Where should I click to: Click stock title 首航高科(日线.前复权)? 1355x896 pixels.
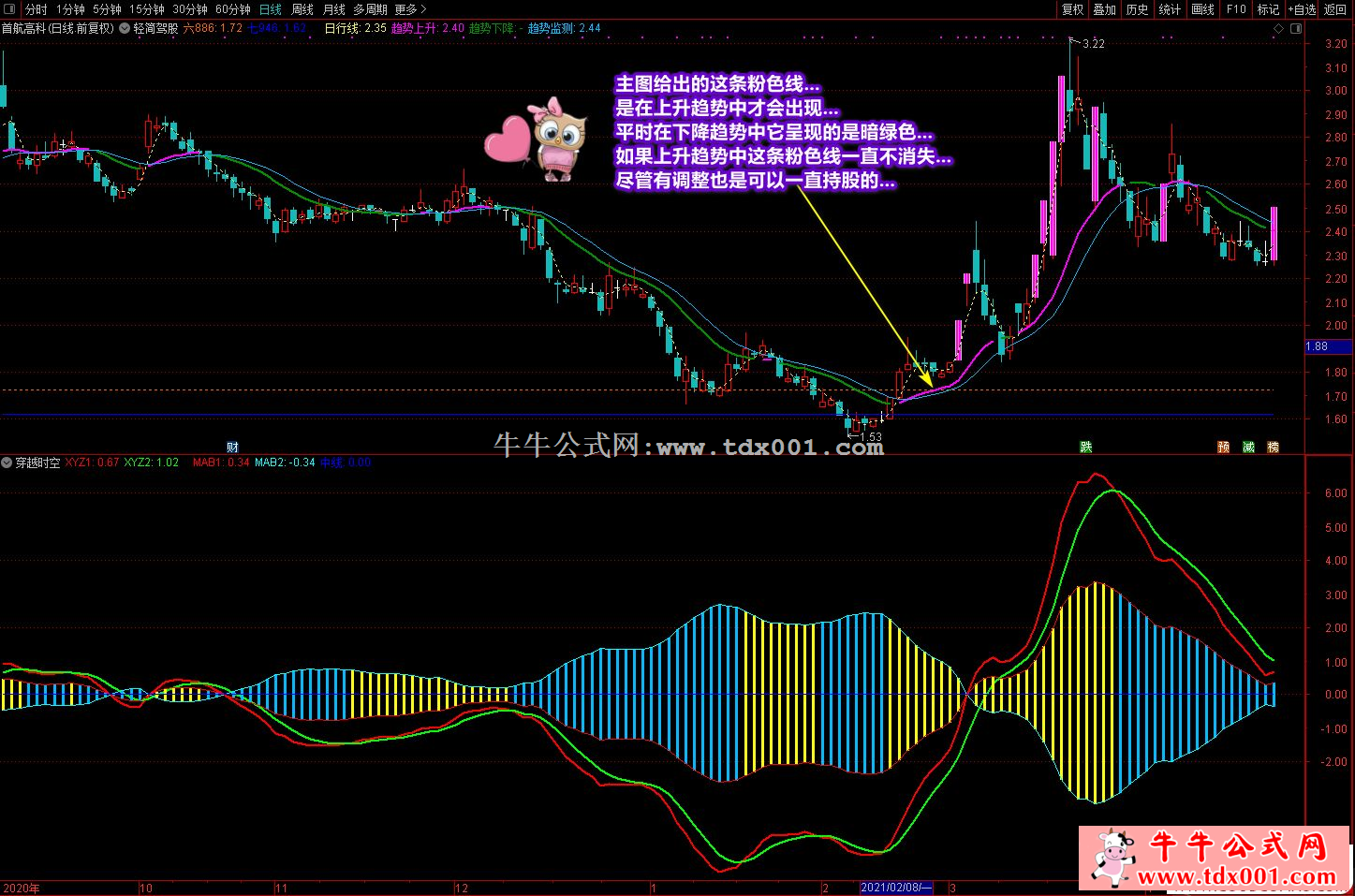(x=58, y=28)
